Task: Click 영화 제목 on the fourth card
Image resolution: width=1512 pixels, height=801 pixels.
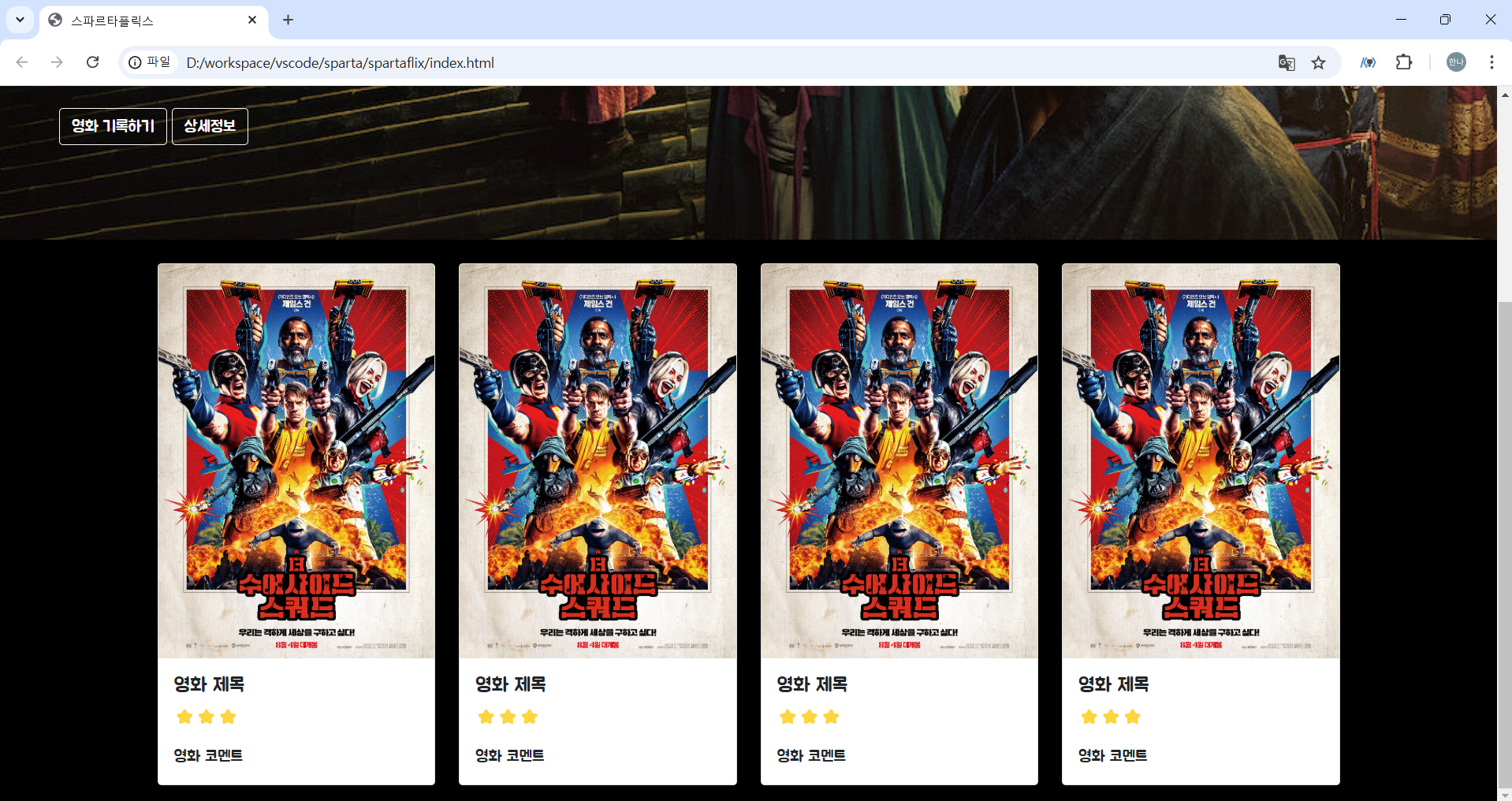Action: point(1113,684)
